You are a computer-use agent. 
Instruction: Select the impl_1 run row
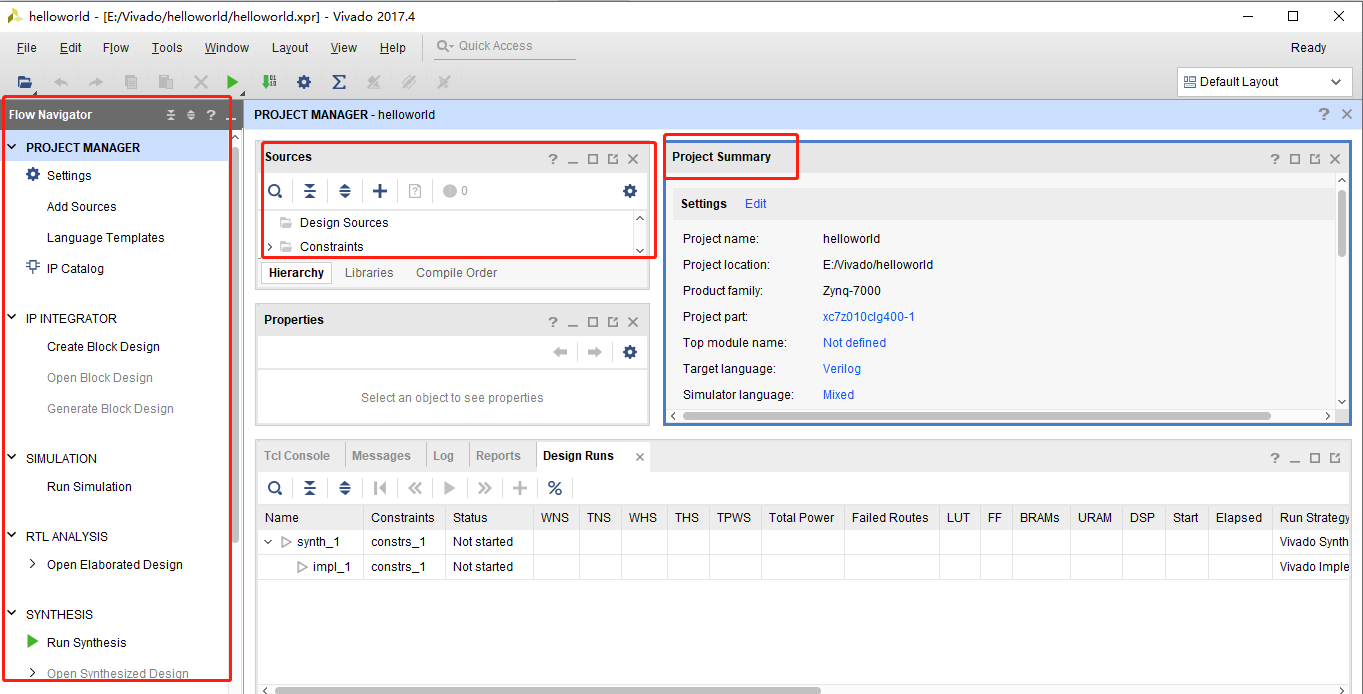tap(805, 567)
